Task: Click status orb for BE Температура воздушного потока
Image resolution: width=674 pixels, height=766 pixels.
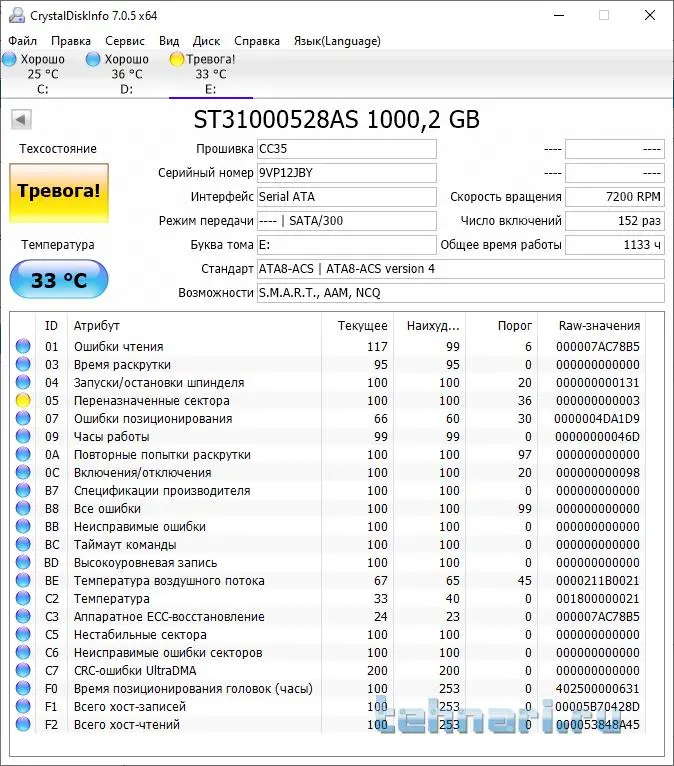Action: 23,580
